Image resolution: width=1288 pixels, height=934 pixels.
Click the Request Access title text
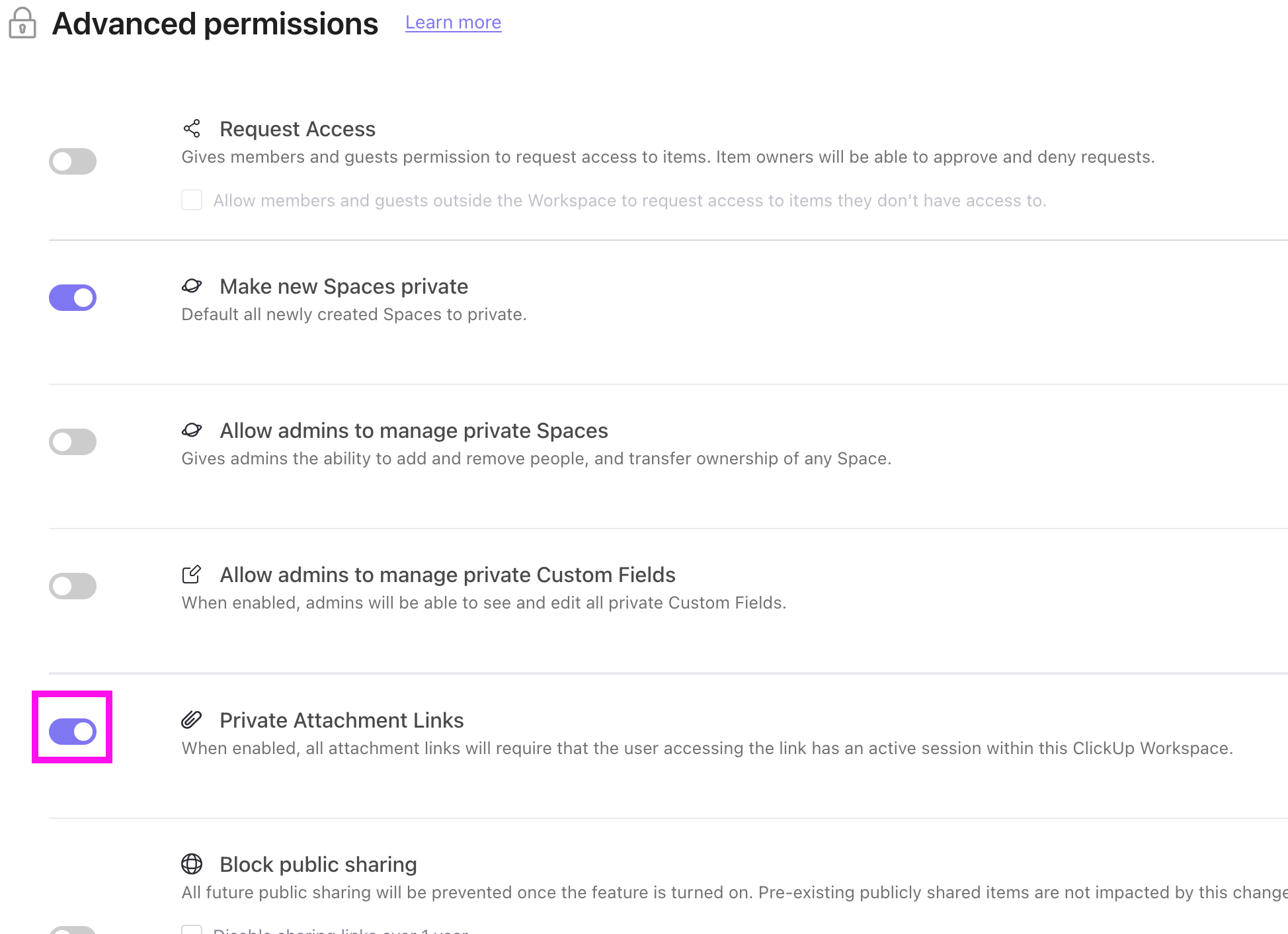(298, 129)
